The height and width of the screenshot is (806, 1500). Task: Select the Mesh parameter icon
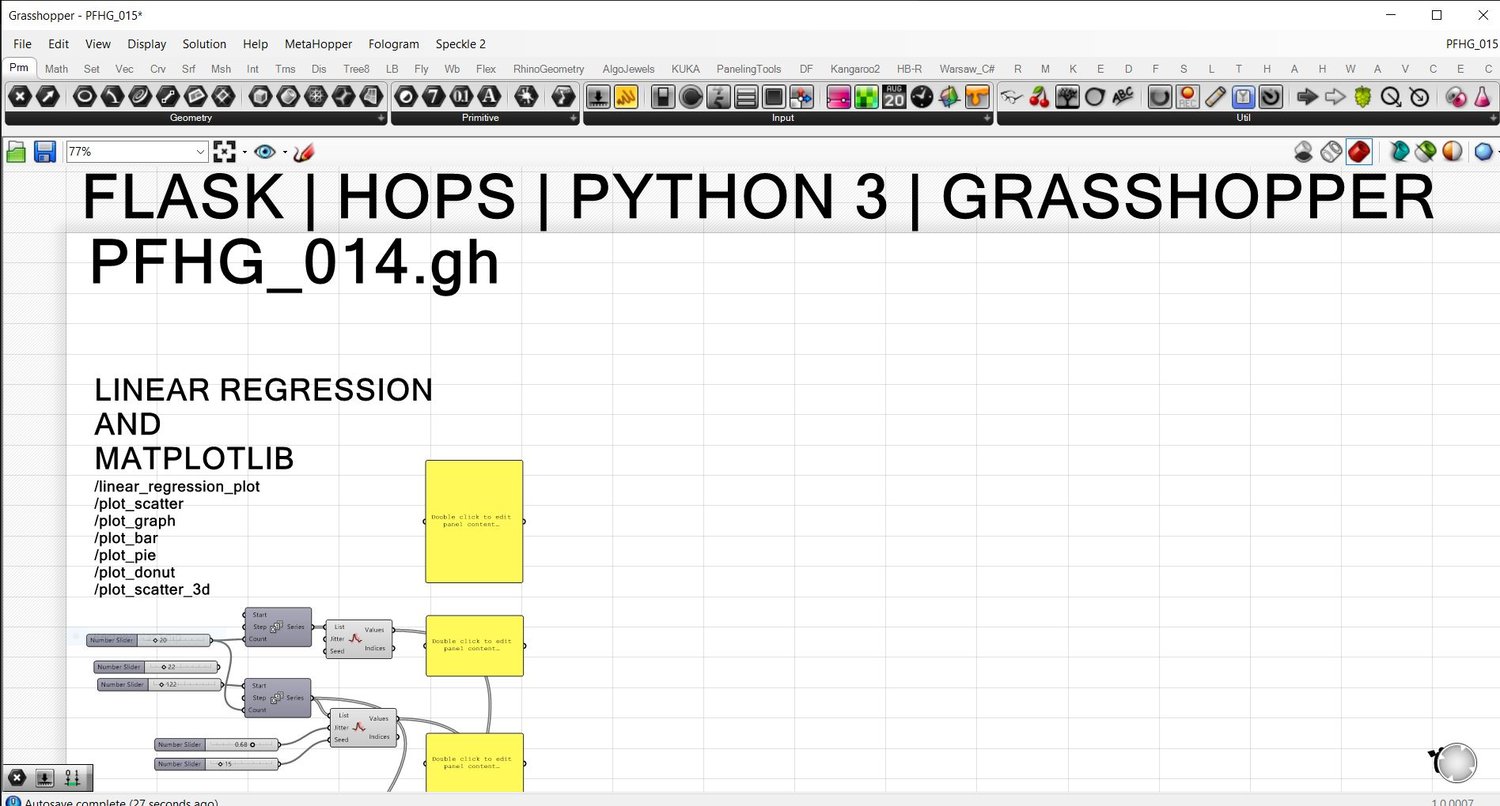click(x=316, y=97)
